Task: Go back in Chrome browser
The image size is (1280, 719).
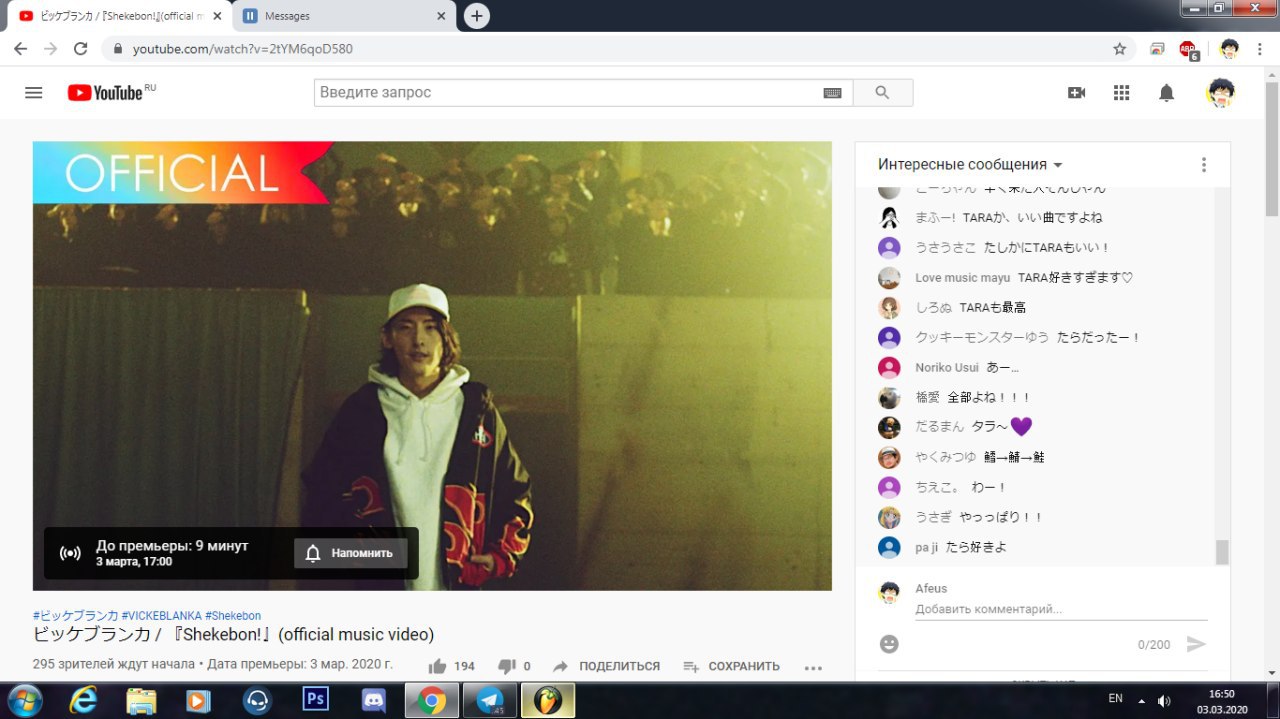Action: (20, 49)
